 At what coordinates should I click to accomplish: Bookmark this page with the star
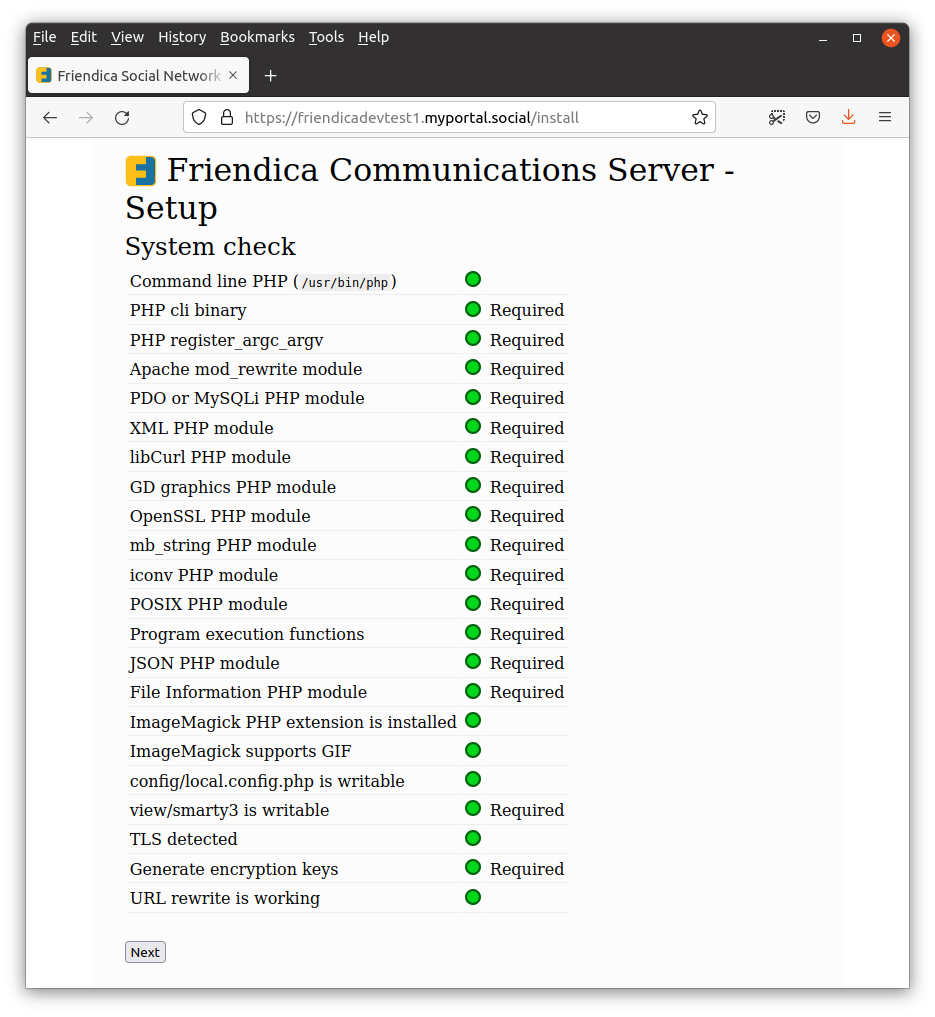pyautogui.click(x=700, y=117)
